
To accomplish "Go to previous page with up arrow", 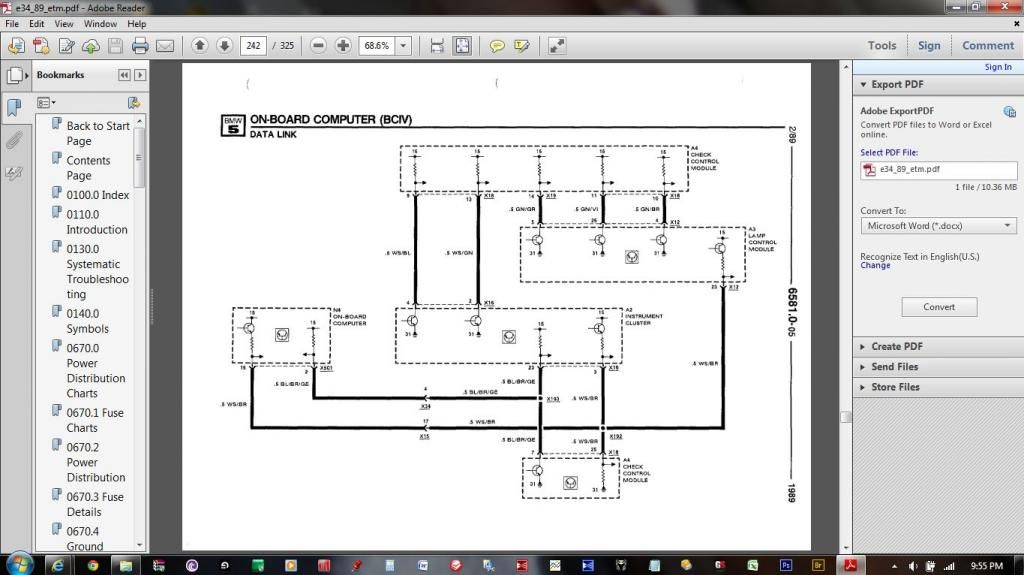I will (200, 45).
